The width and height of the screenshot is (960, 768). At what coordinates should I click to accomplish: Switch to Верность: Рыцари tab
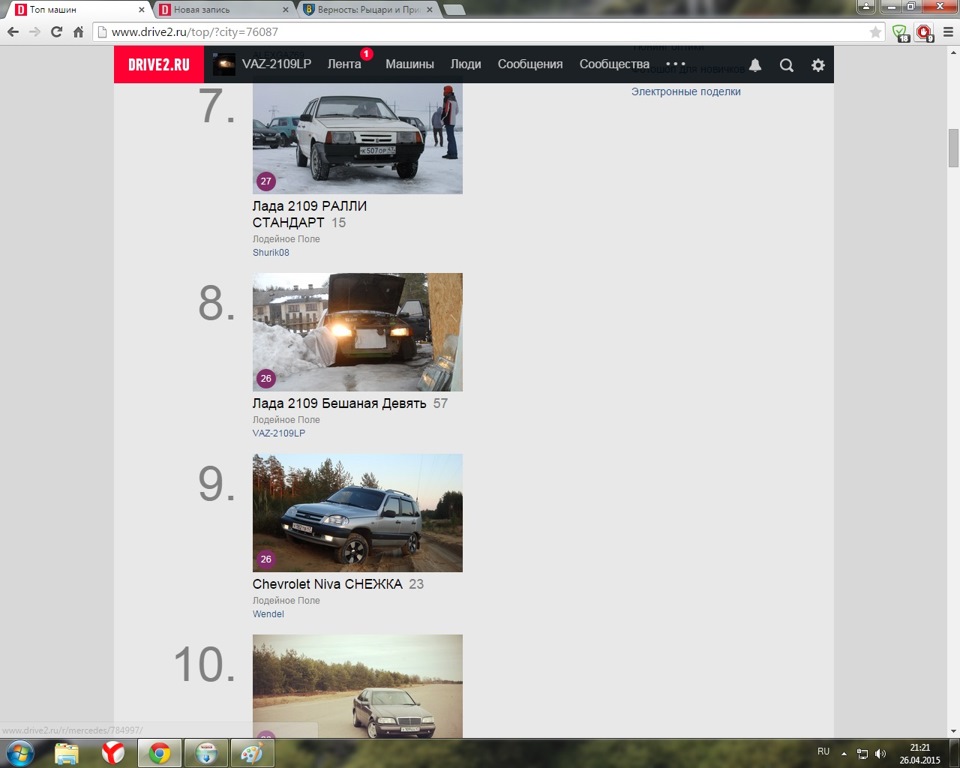pos(366,10)
